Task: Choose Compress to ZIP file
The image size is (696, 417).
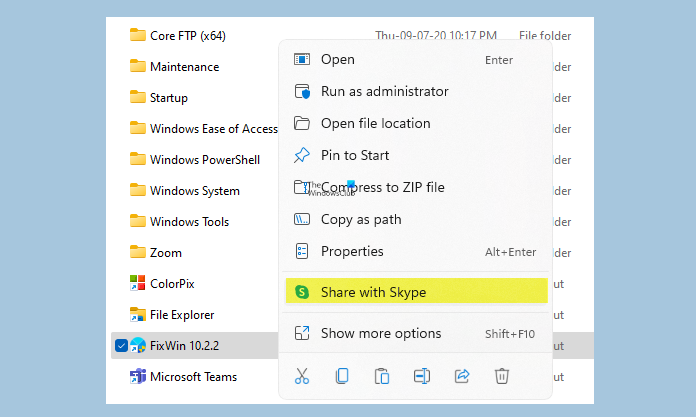Action: [x=415, y=187]
